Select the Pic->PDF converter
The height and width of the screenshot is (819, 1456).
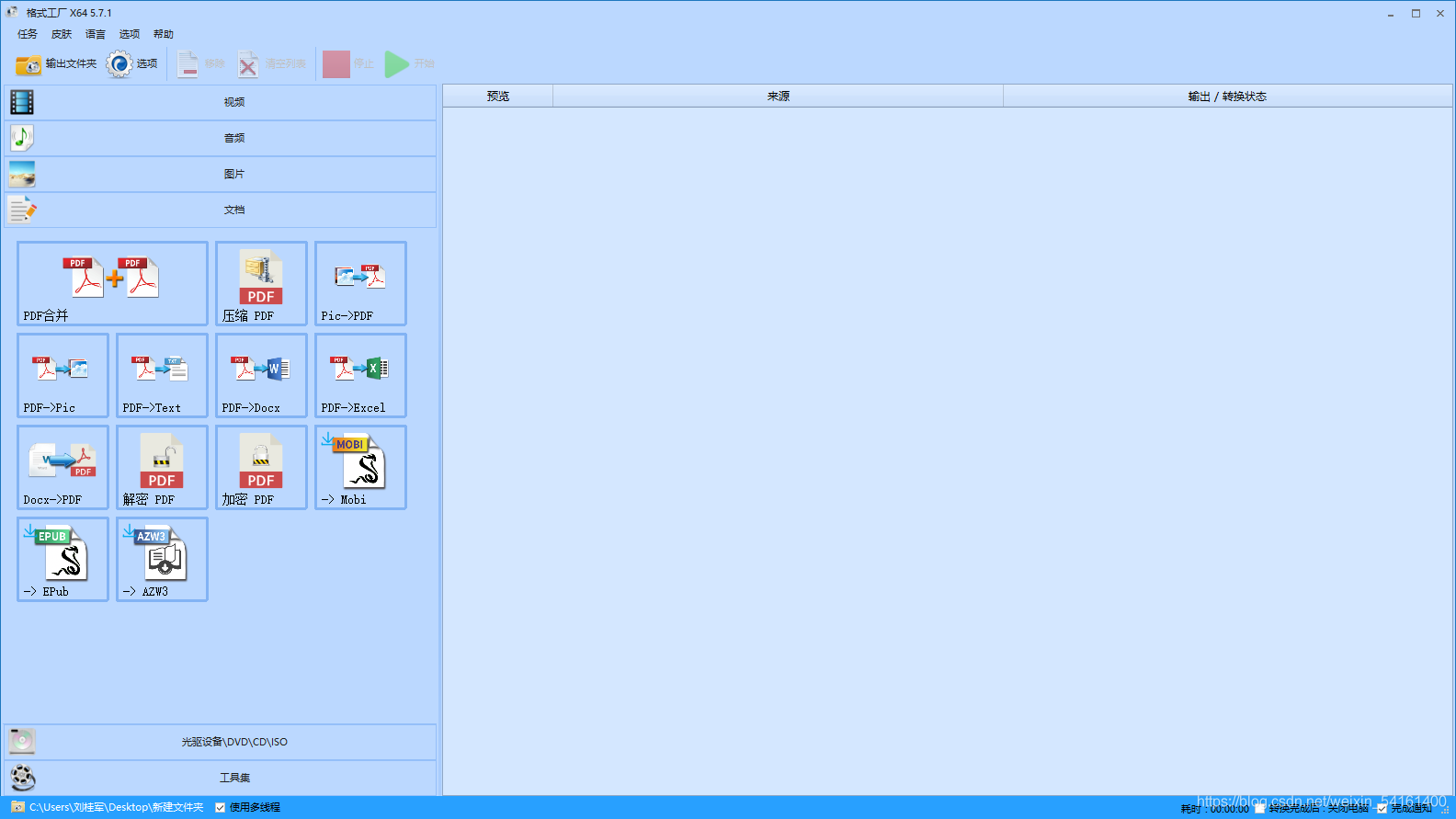360,283
